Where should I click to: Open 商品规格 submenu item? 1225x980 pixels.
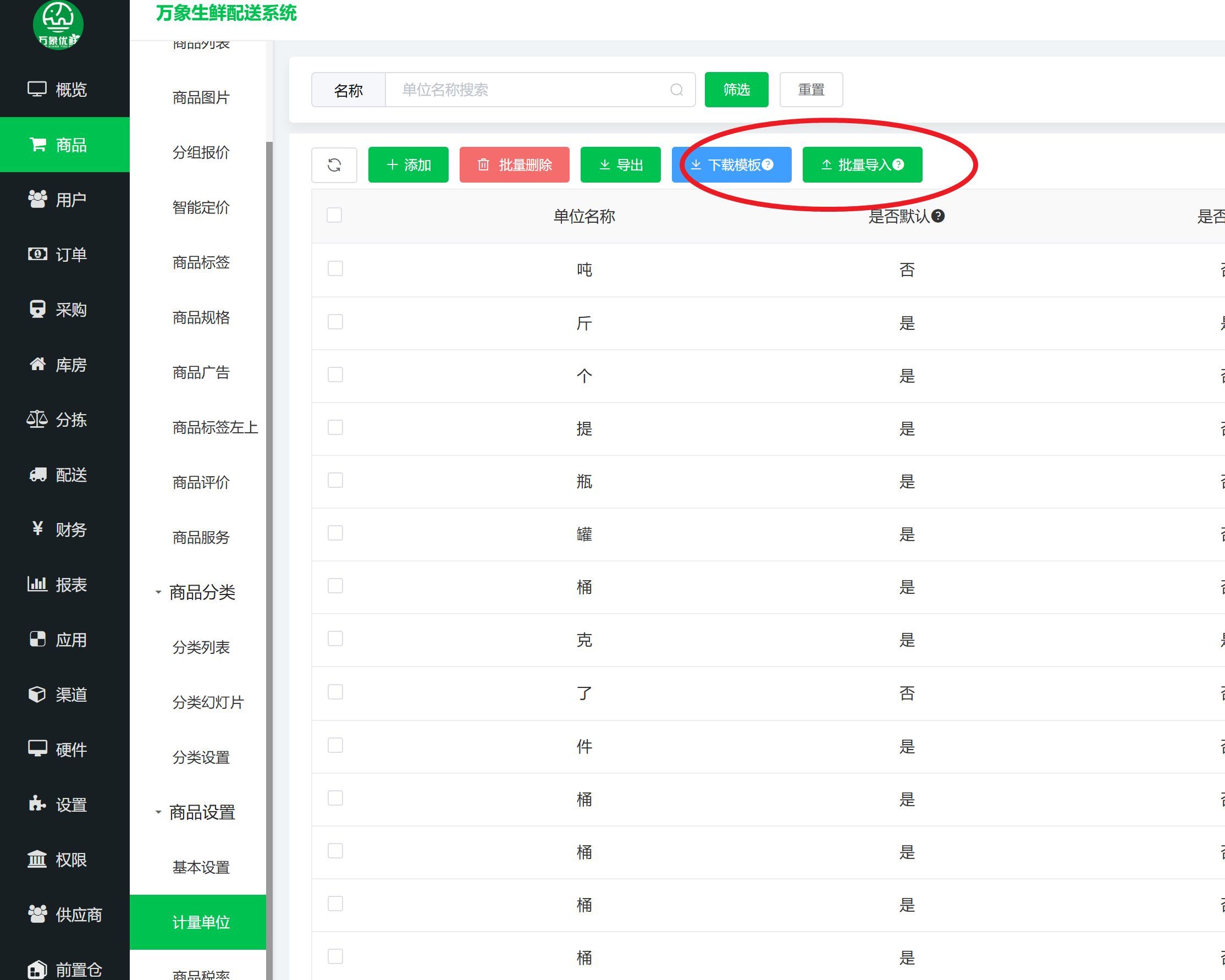pyautogui.click(x=201, y=317)
